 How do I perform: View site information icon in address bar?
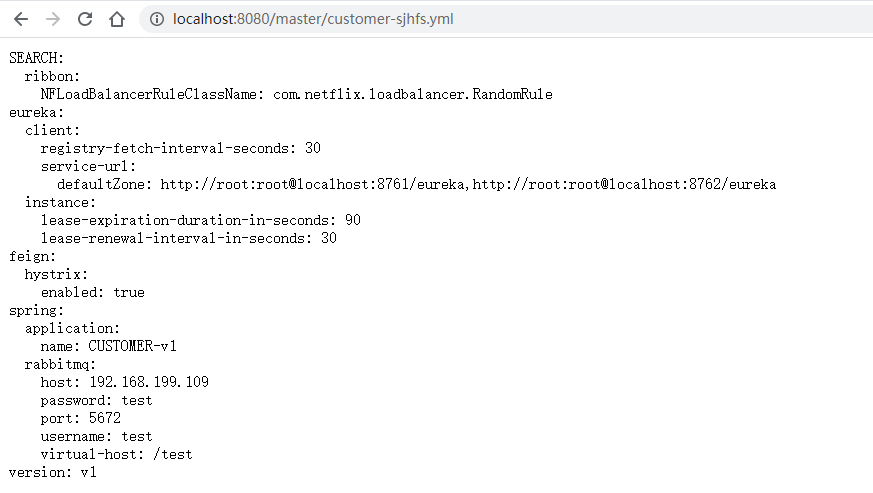(x=157, y=19)
